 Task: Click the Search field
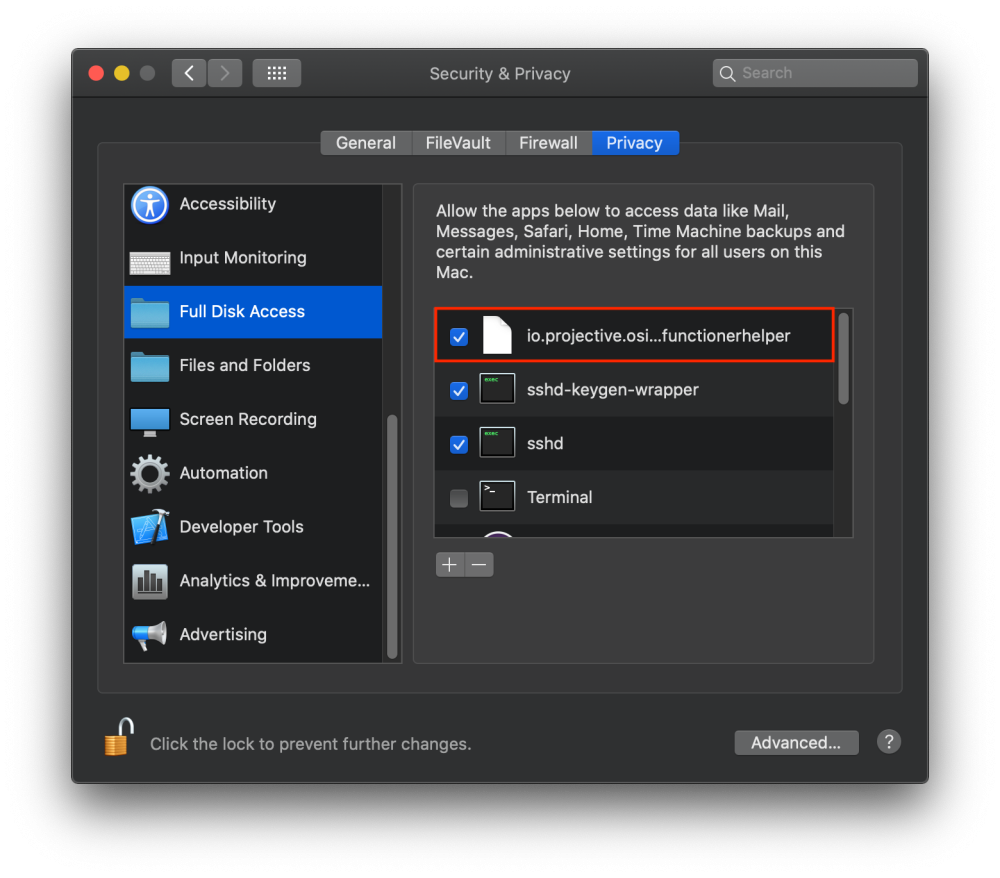pyautogui.click(x=815, y=73)
